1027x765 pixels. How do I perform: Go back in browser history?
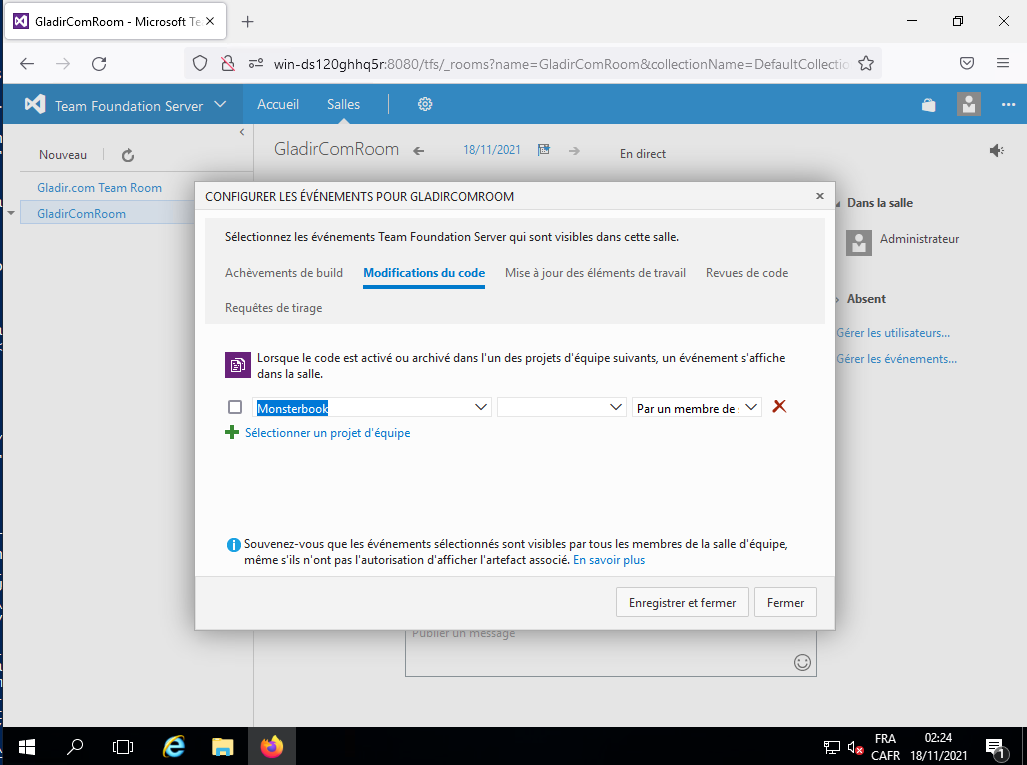coord(27,64)
